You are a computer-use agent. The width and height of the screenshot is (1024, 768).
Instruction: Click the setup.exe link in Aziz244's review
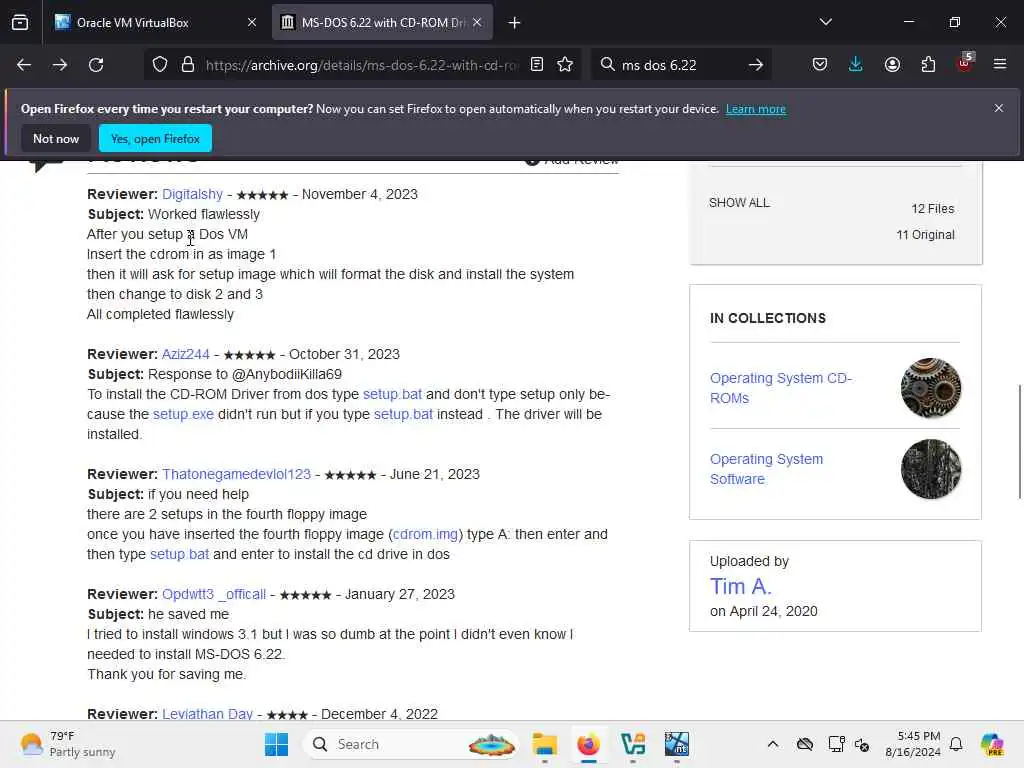(183, 414)
